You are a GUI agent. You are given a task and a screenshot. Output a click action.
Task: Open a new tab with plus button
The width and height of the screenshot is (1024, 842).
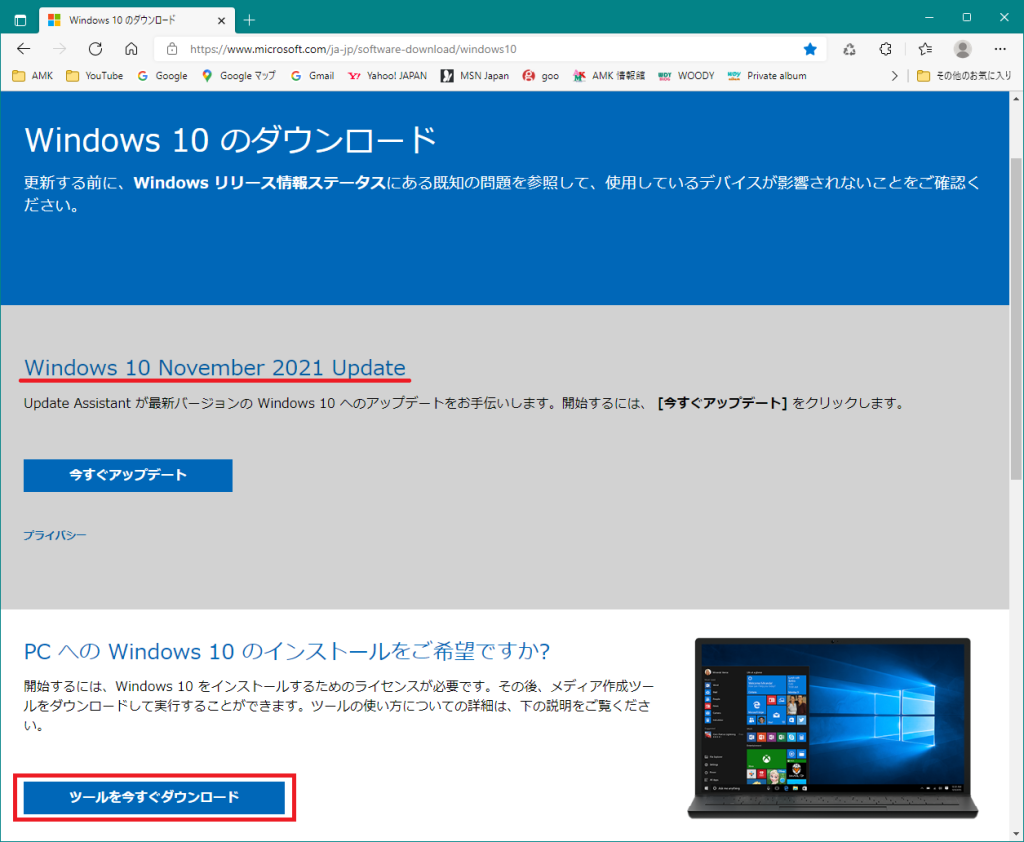coord(249,19)
